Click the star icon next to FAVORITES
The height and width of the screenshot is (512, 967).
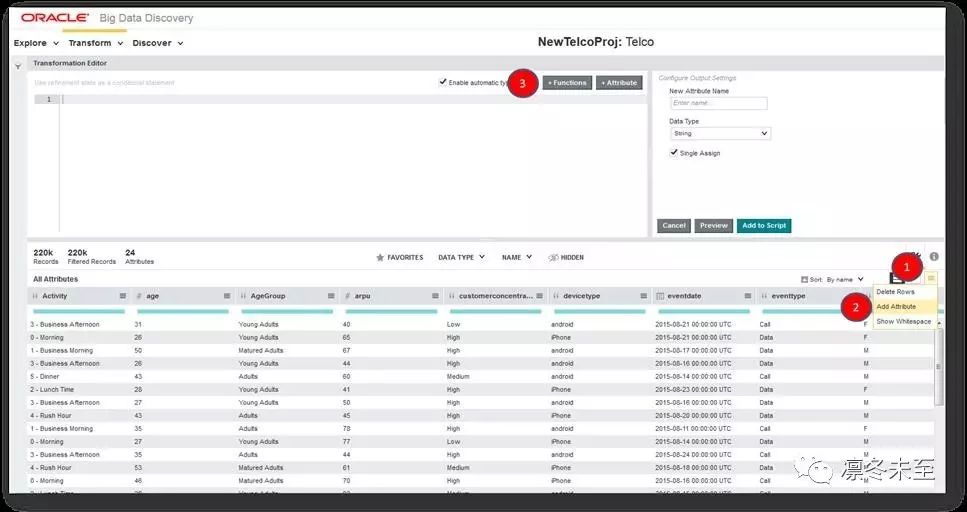click(x=380, y=258)
